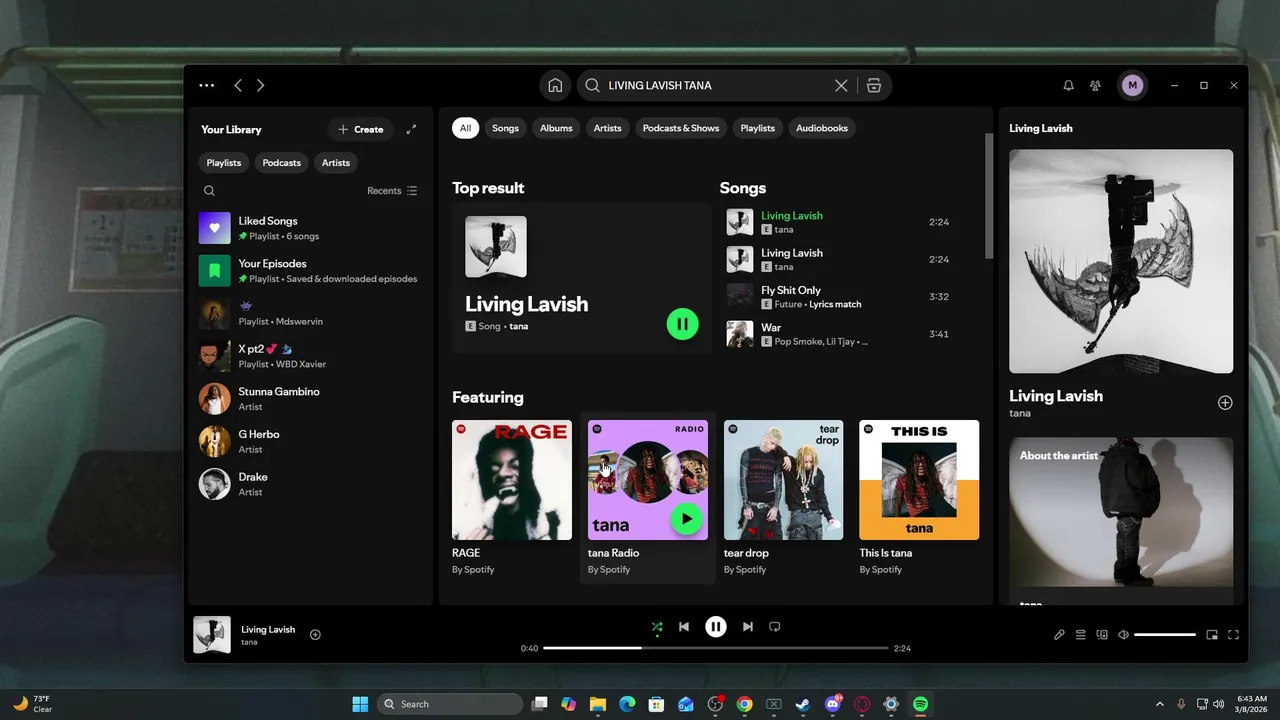Add Living Lavish to Liked Songs in the now-playing bar
The width and height of the screenshot is (1280, 720).
coord(315,635)
